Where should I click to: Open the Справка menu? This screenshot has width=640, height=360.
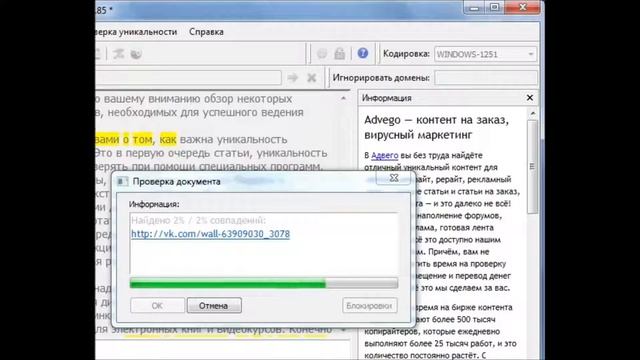coord(206,32)
